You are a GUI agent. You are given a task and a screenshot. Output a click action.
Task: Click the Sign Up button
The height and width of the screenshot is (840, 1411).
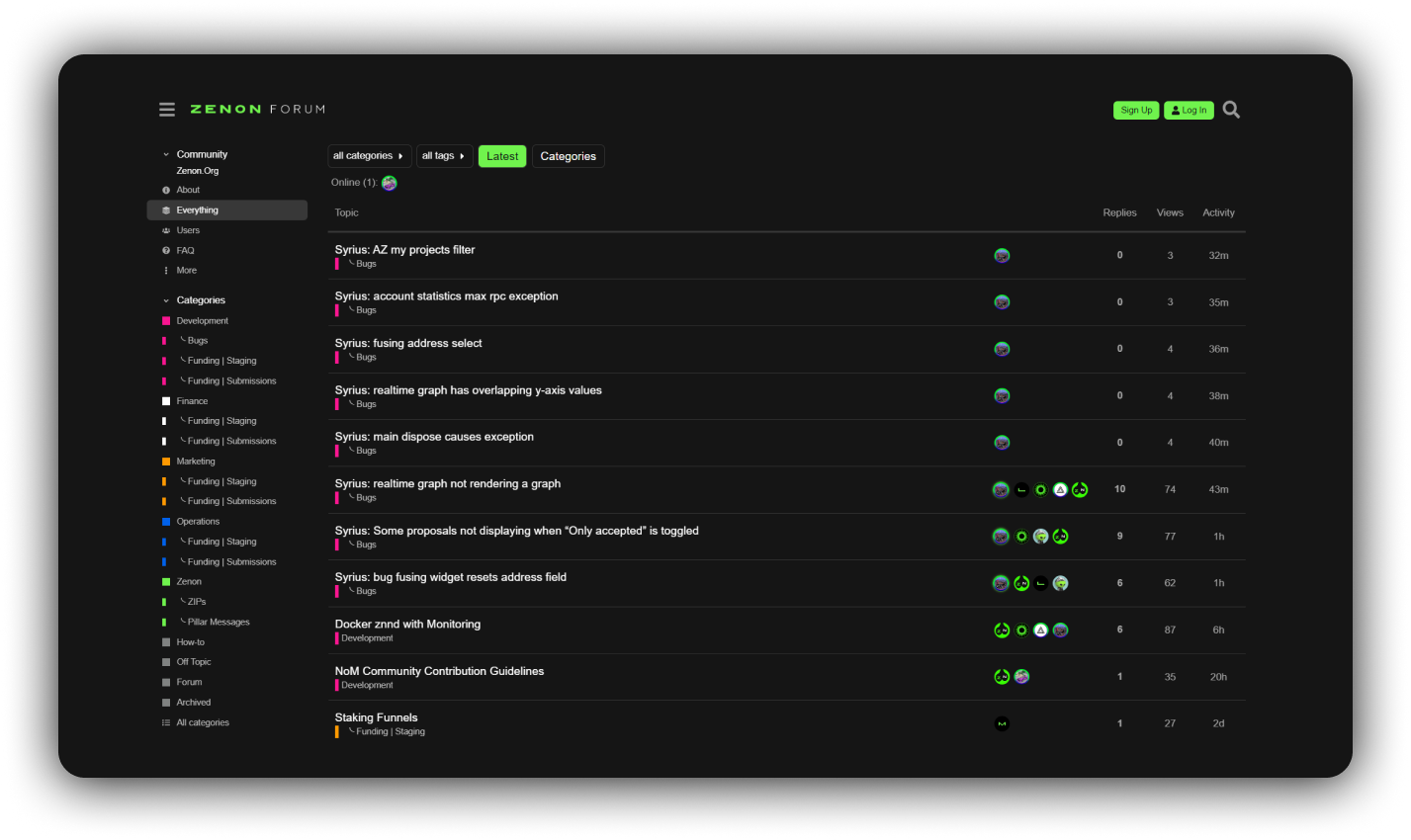pyautogui.click(x=1136, y=111)
